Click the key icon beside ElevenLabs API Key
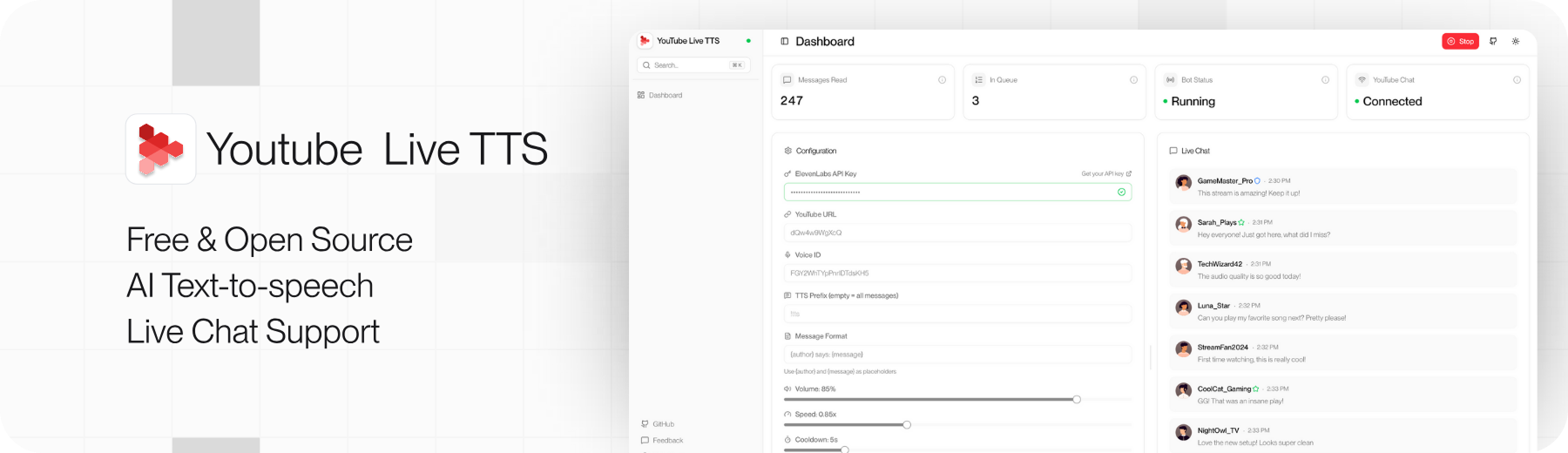 point(787,173)
